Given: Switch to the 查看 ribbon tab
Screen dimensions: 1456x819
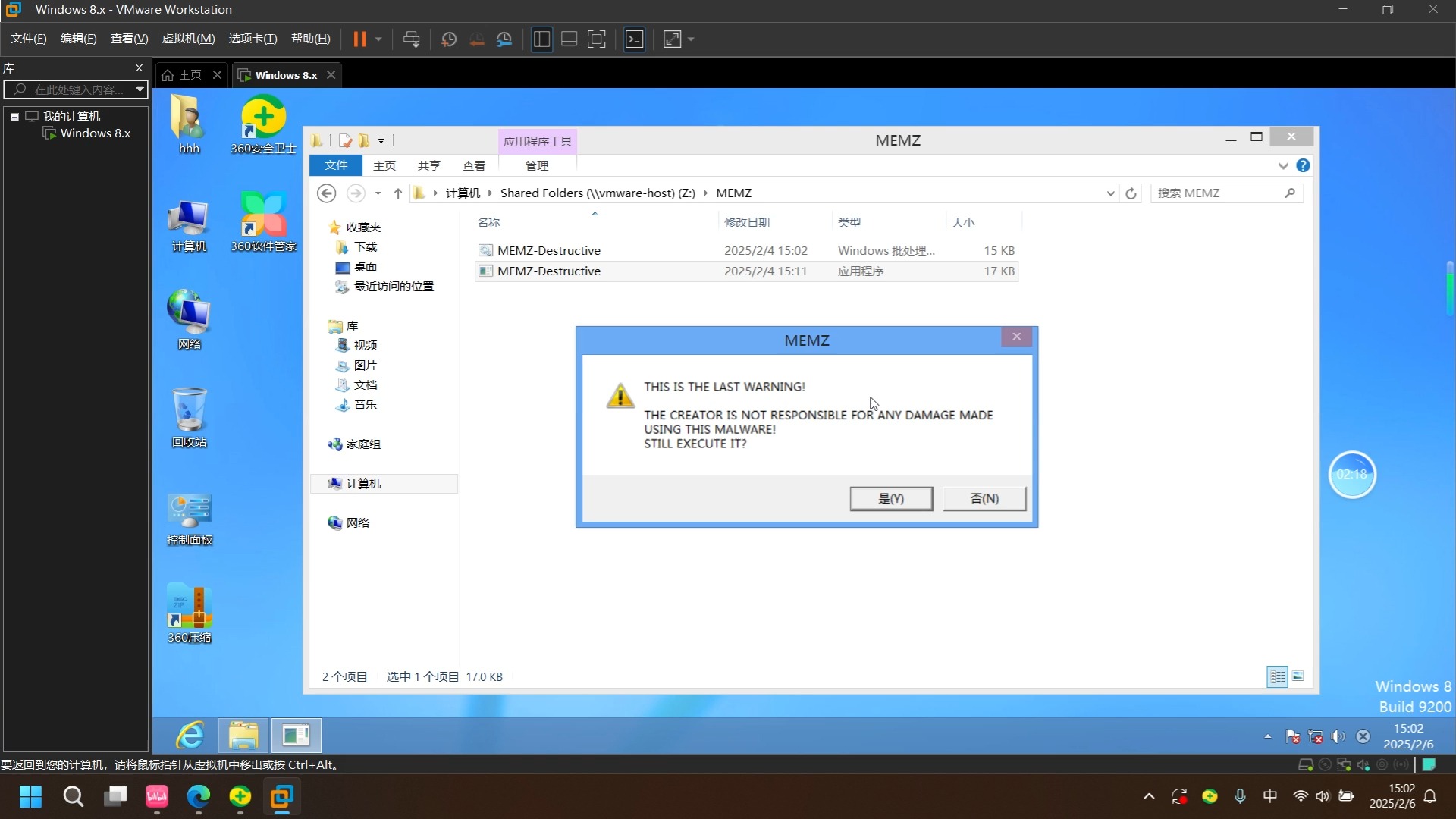Looking at the screenshot, I should [x=474, y=165].
